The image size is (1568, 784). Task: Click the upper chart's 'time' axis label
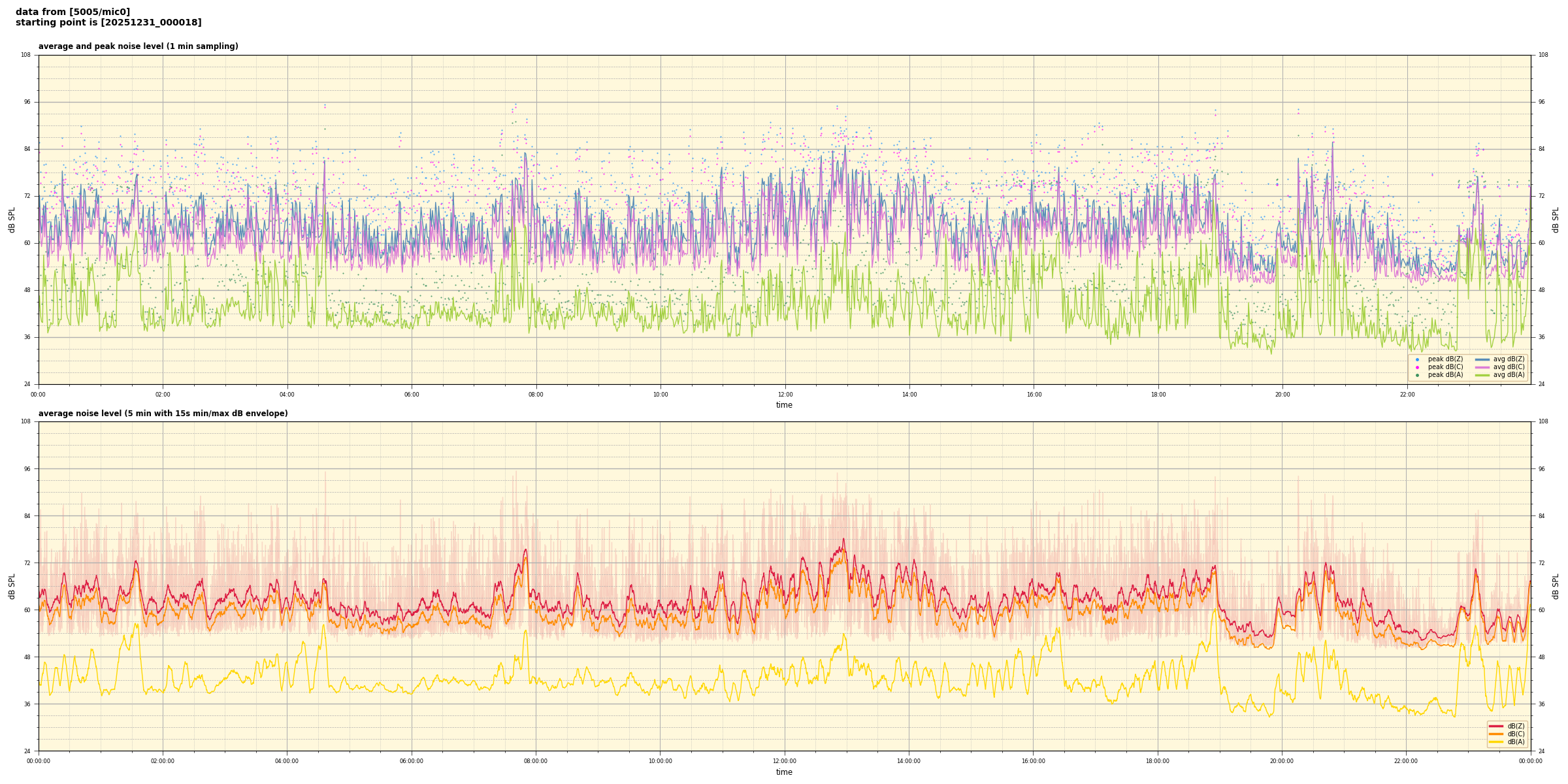(784, 405)
